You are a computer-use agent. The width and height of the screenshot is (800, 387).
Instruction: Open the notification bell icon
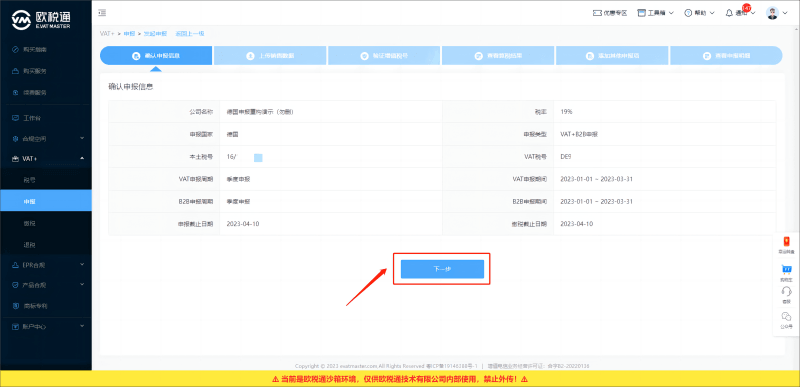click(730, 13)
